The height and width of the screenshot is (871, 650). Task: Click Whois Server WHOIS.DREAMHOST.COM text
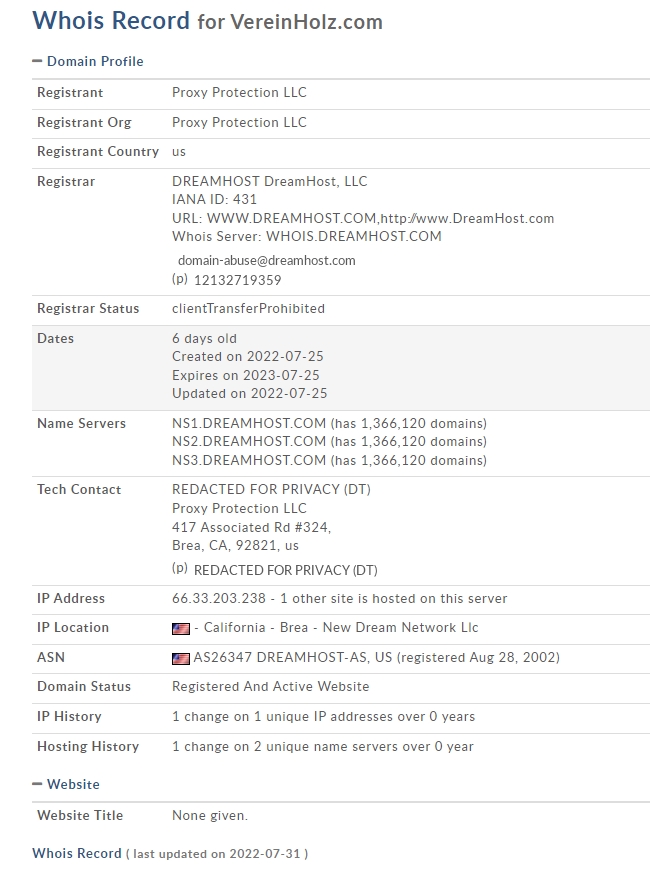click(x=307, y=237)
